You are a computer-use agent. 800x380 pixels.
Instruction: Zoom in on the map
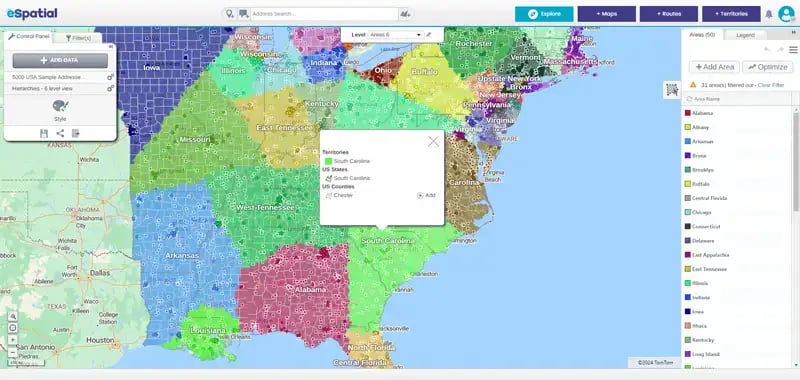[13, 340]
